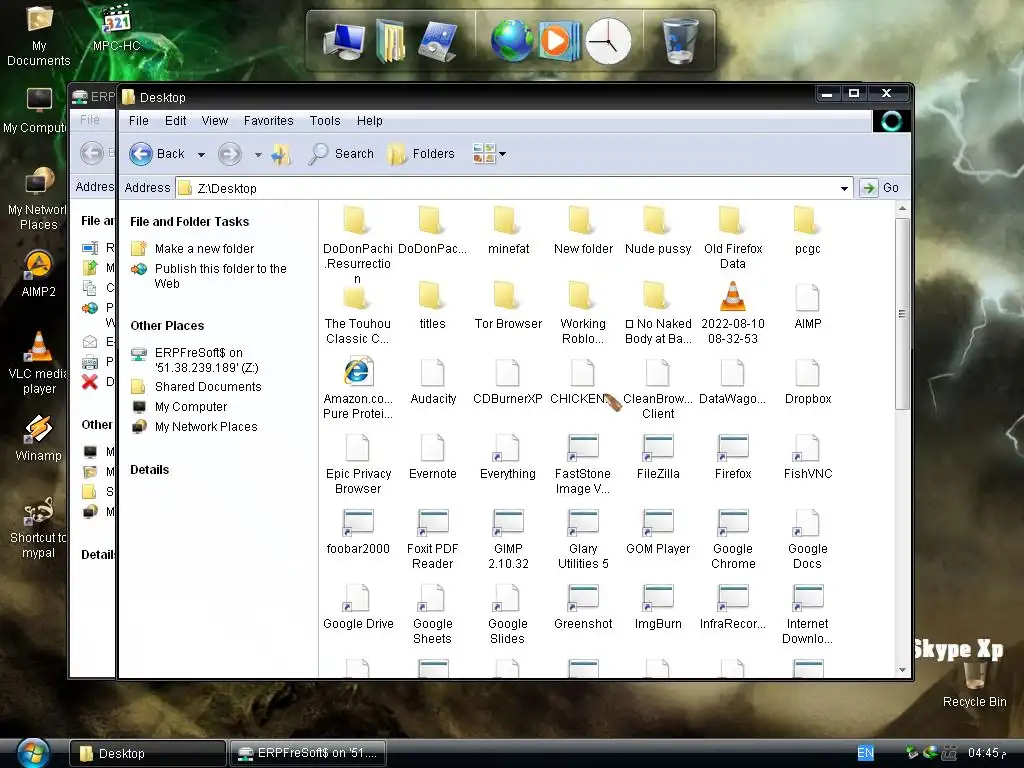The image size is (1024, 768).
Task: Select the Amazon.co... Pure Protei... web shortcut
Action: (x=358, y=387)
